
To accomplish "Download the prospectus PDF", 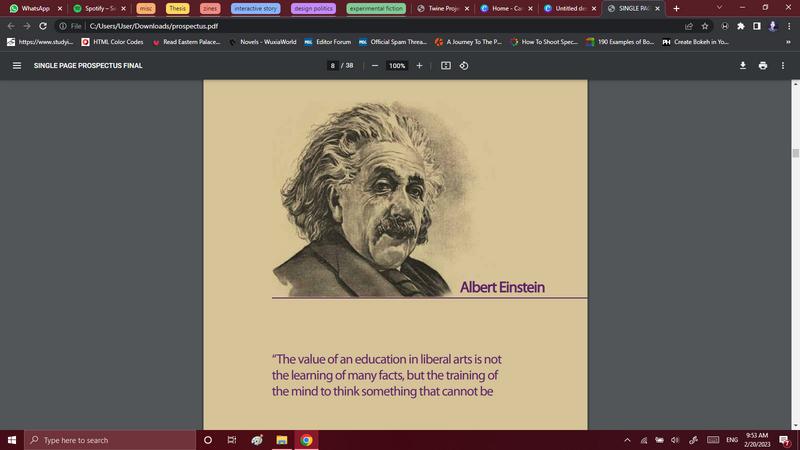I will 743,65.
